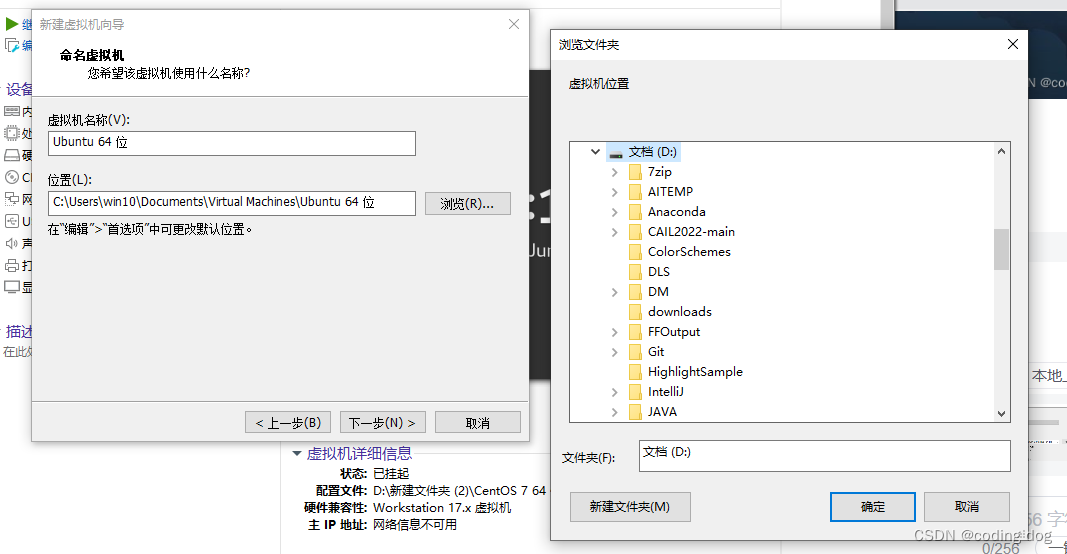This screenshot has height=554, width=1067.
Task: Click the network adapter icon in sidebar
Action: [12, 199]
